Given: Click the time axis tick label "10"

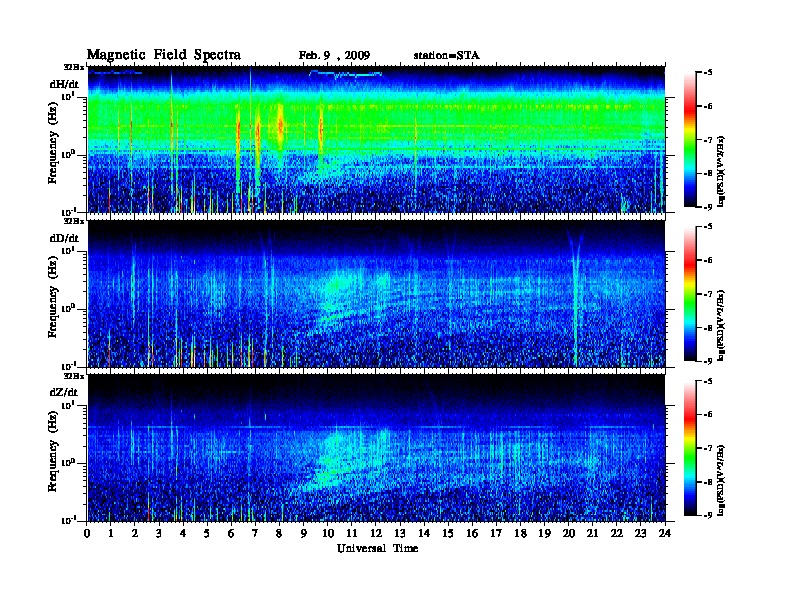Looking at the screenshot, I should [x=328, y=533].
